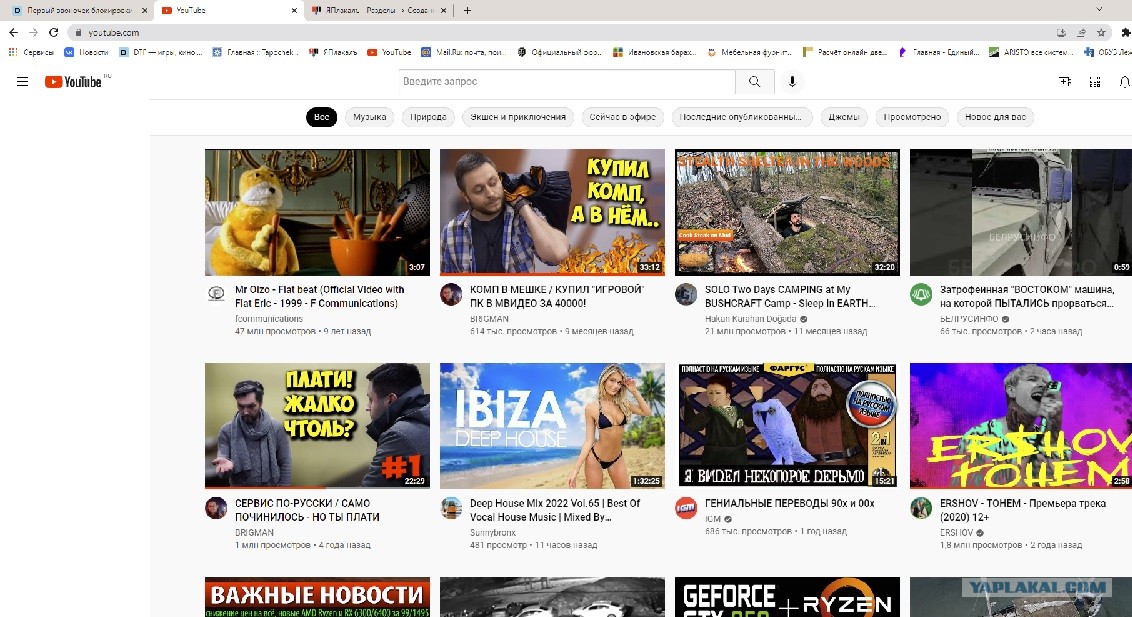
Task: Select the Сейчас в эфире chip
Action: tap(622, 117)
